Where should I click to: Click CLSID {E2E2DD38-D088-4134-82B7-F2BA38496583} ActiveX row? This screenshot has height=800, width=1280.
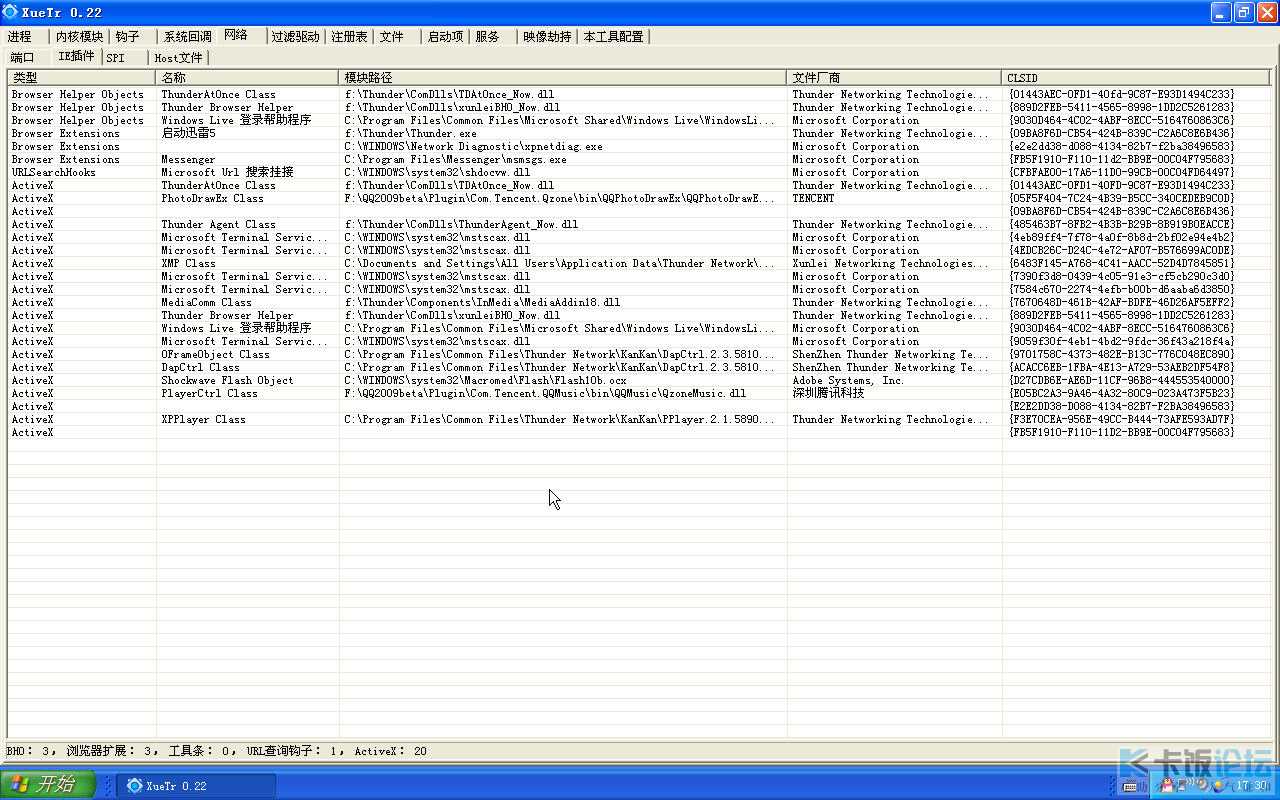(x=1121, y=406)
